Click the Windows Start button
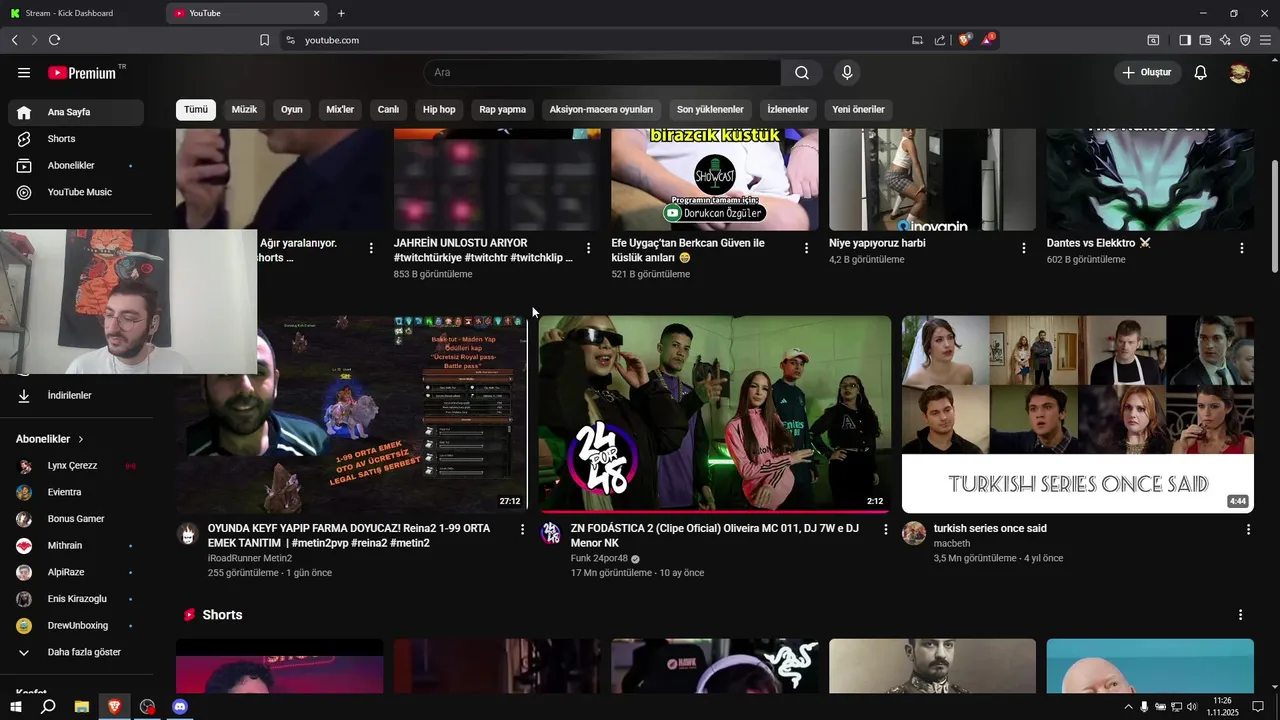1280x720 pixels. [x=16, y=707]
